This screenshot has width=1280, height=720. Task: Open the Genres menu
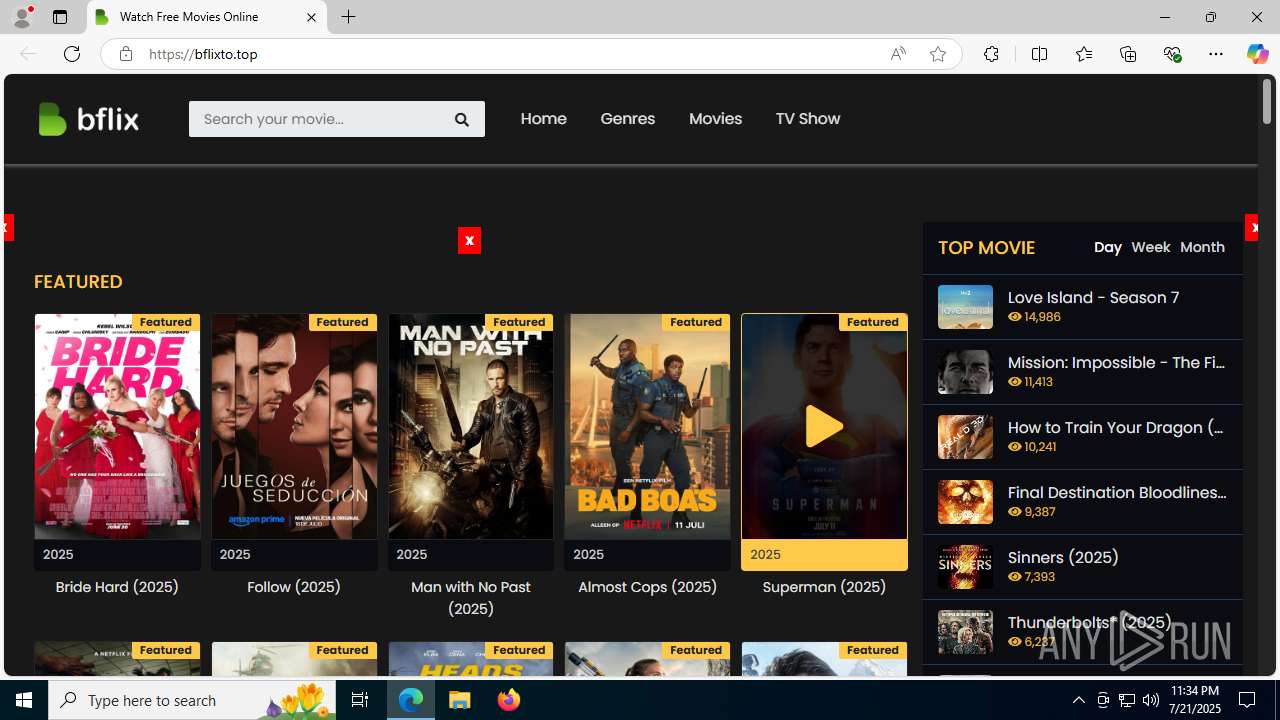(x=628, y=119)
